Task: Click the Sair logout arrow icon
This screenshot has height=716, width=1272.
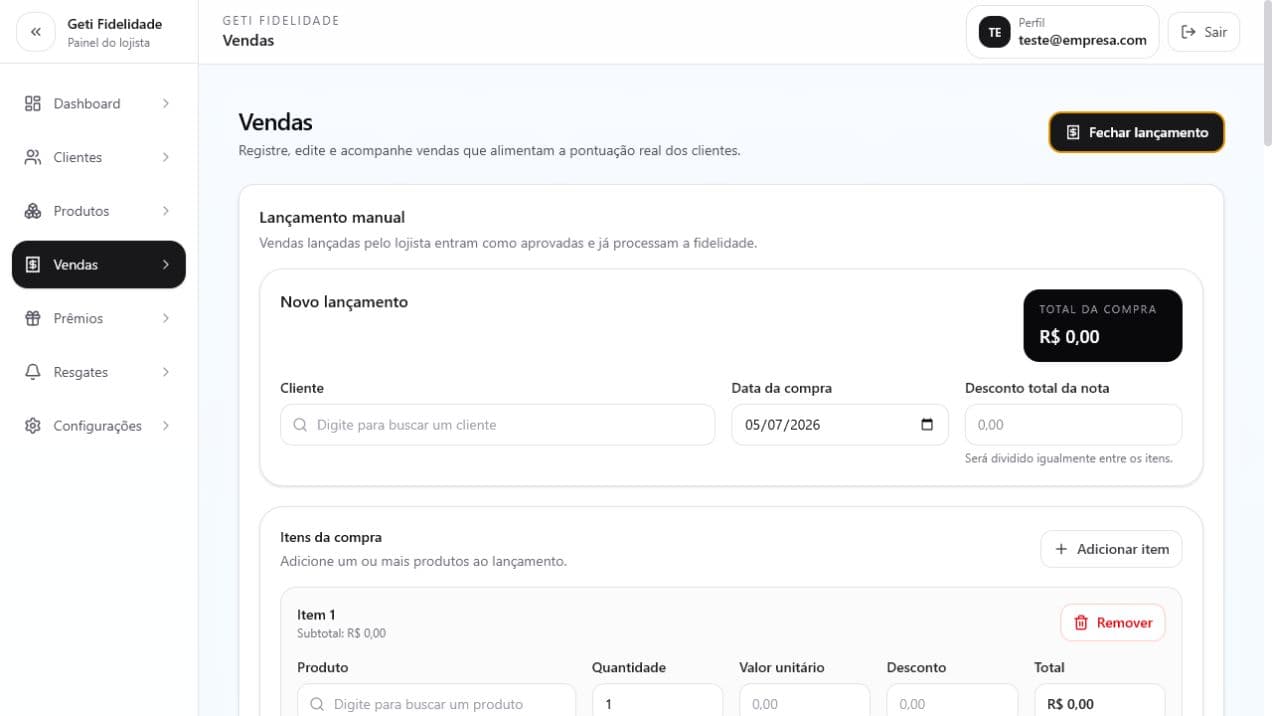Action: pos(1188,32)
